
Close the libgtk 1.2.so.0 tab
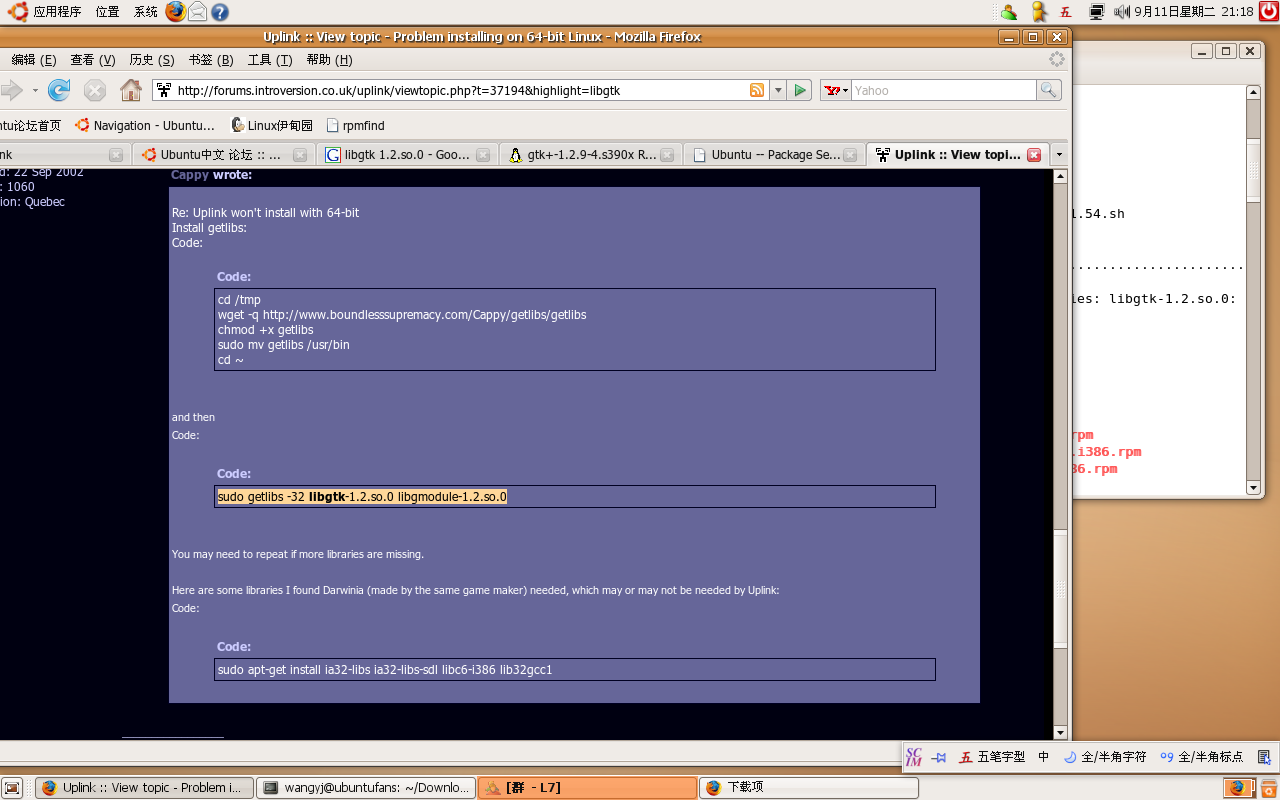point(483,155)
